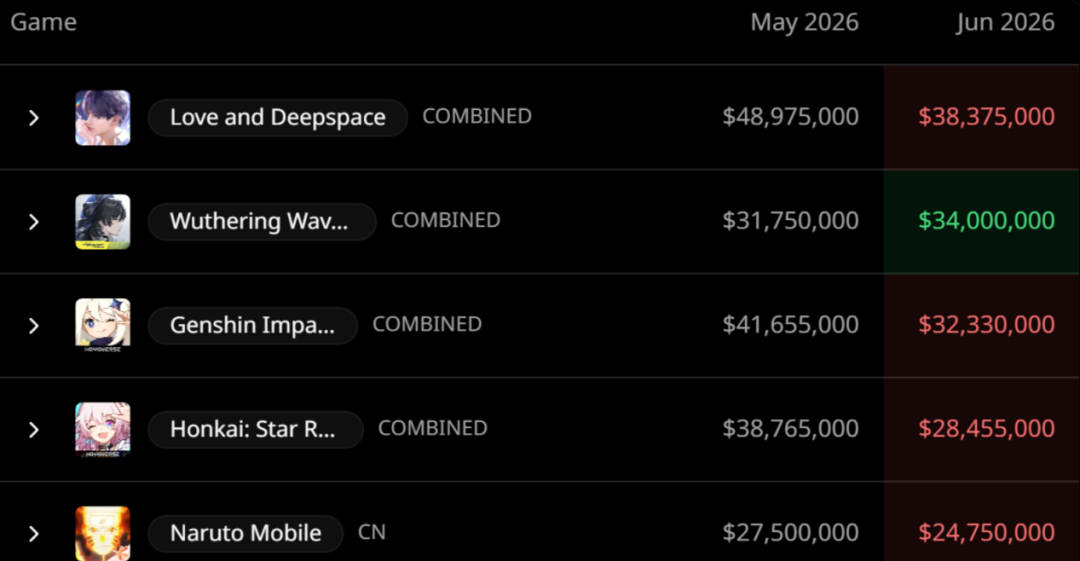The image size is (1080, 561).
Task: Select the Wuthering Wav... name pill
Action: click(x=262, y=221)
